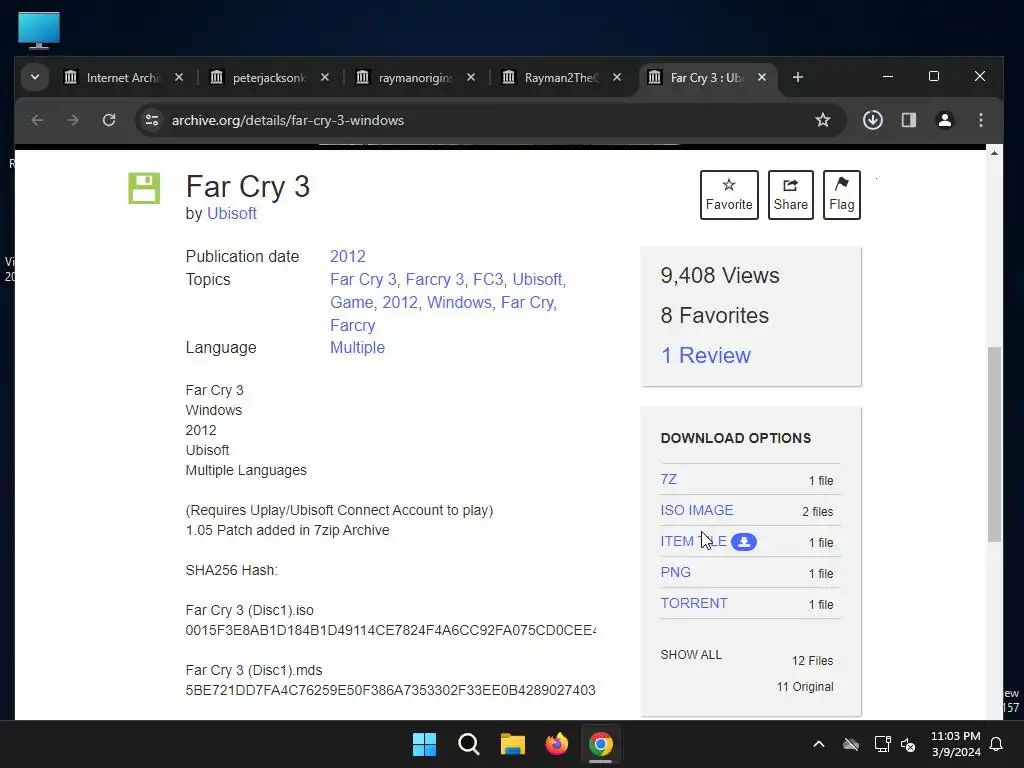Click the Multiple language link

pyautogui.click(x=357, y=347)
